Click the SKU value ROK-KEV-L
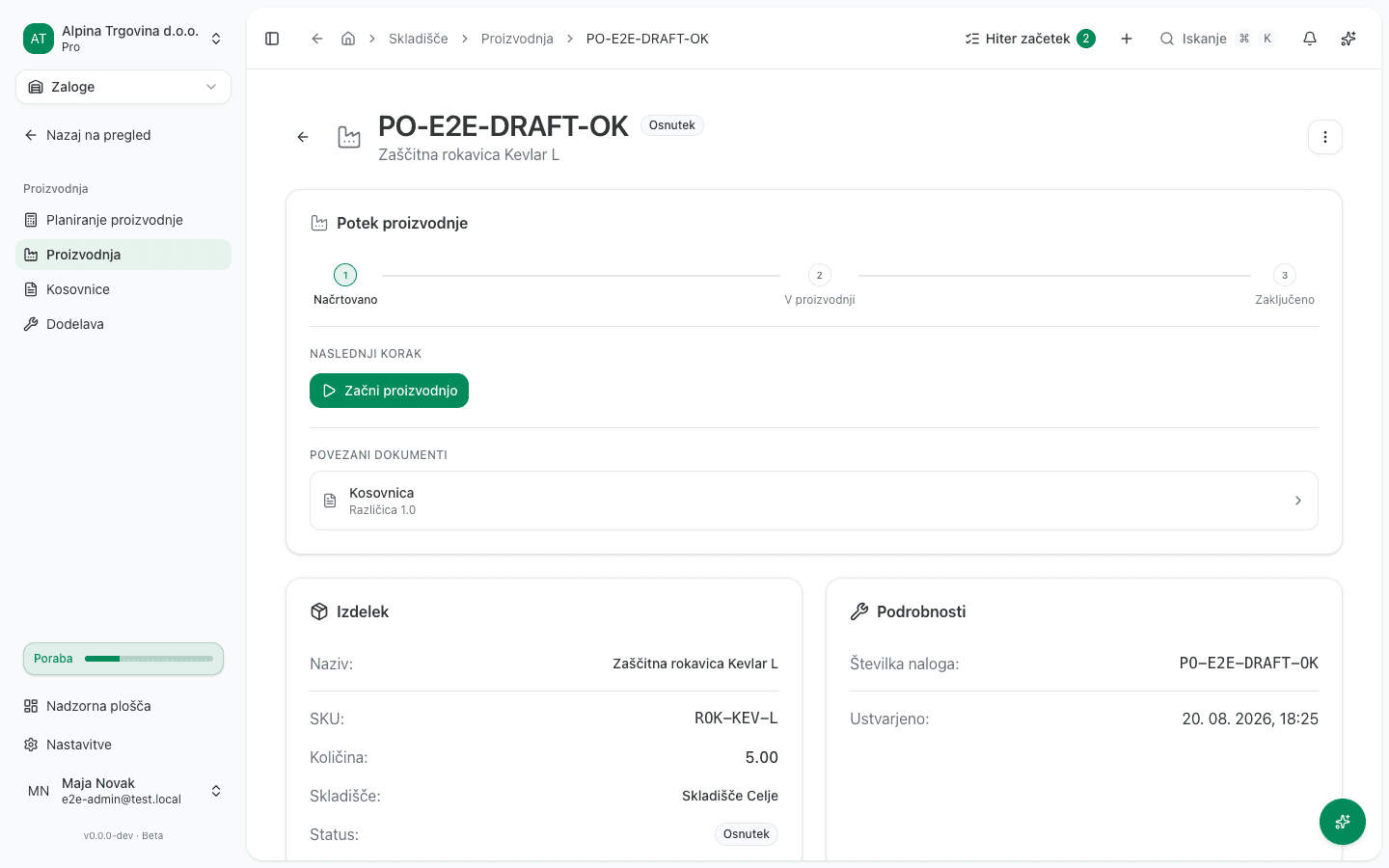The height and width of the screenshot is (868, 1389). [x=736, y=719]
